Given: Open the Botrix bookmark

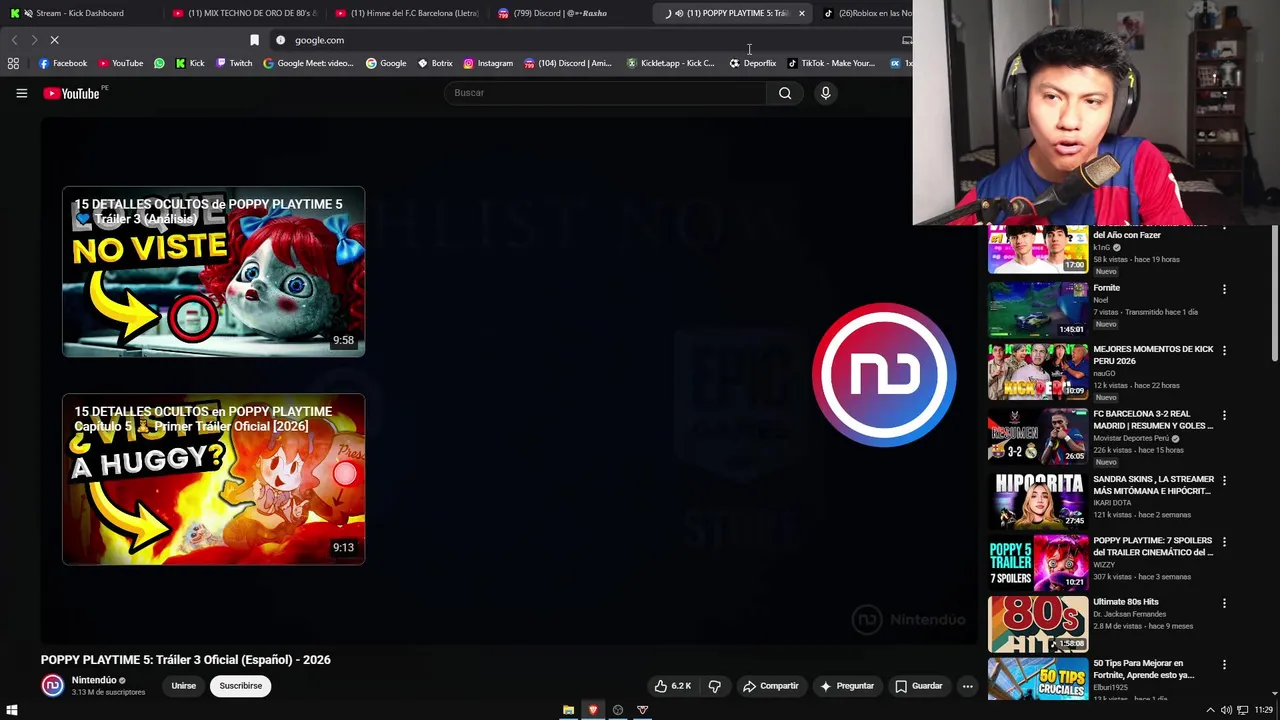Looking at the screenshot, I should click(x=435, y=63).
